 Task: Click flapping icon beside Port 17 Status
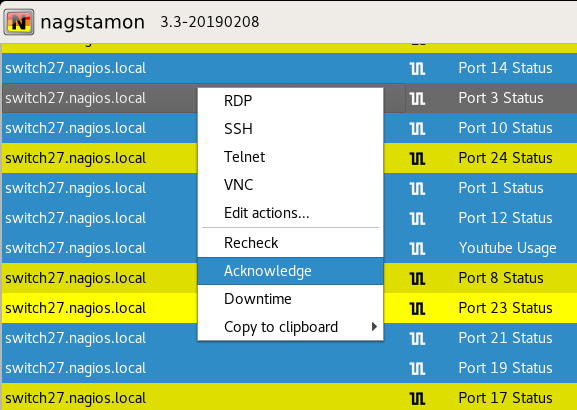coord(417,398)
